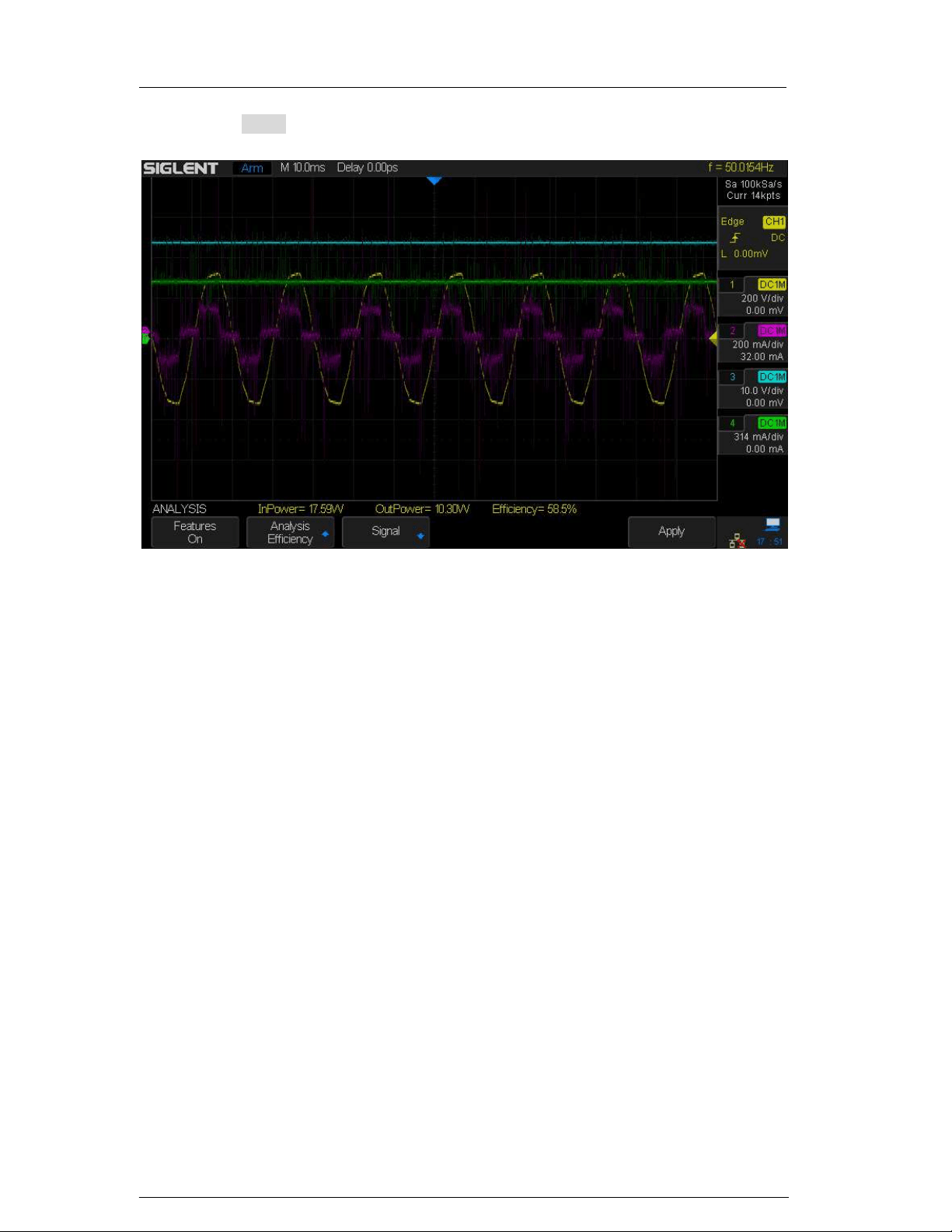Click the channel 3 number tab
This screenshot has width=952, height=1232.
[x=731, y=377]
